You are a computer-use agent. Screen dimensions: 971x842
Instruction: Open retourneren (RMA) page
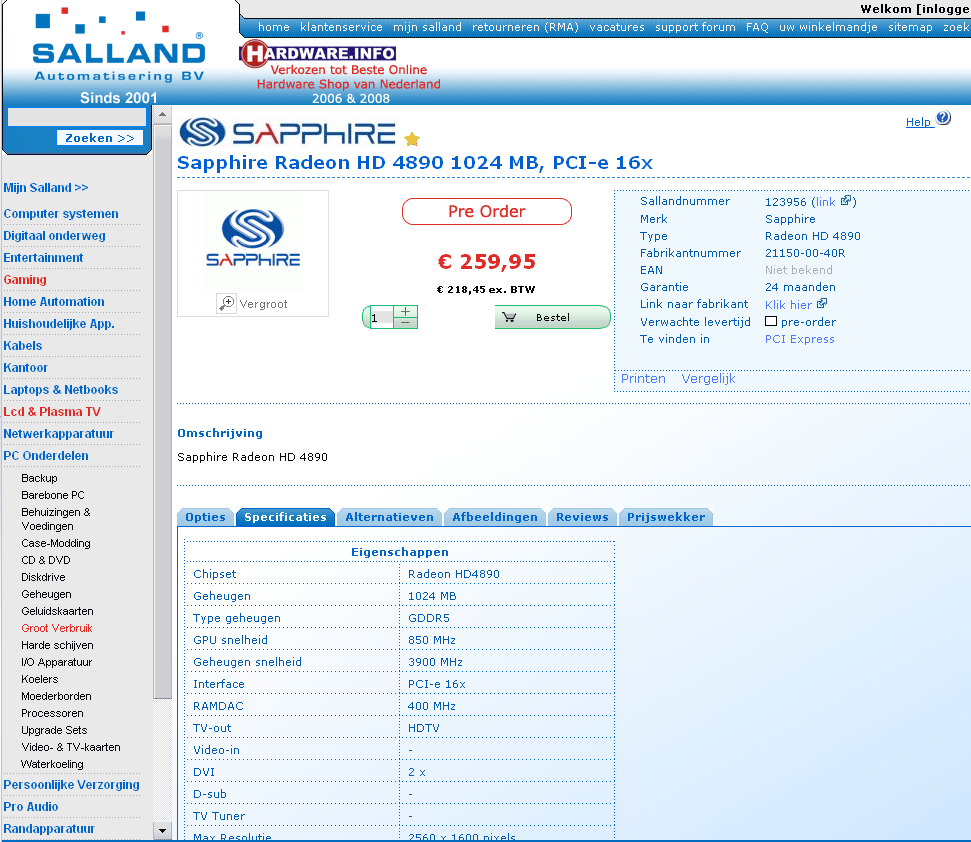pos(525,27)
